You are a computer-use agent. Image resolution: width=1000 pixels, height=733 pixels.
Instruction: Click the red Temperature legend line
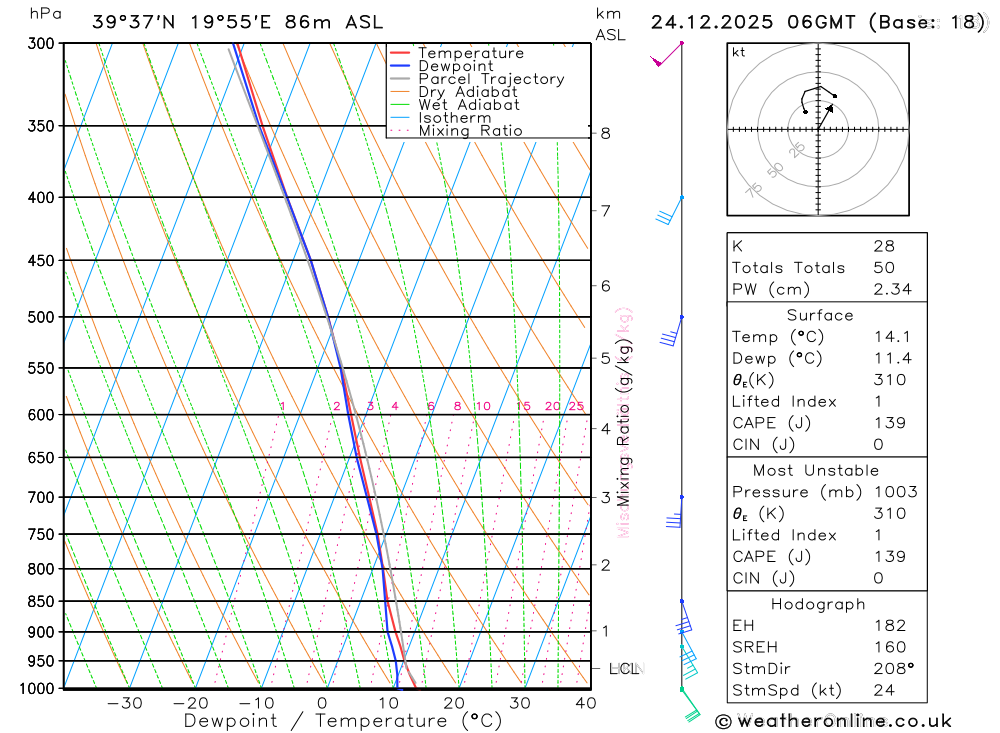[x=400, y=53]
